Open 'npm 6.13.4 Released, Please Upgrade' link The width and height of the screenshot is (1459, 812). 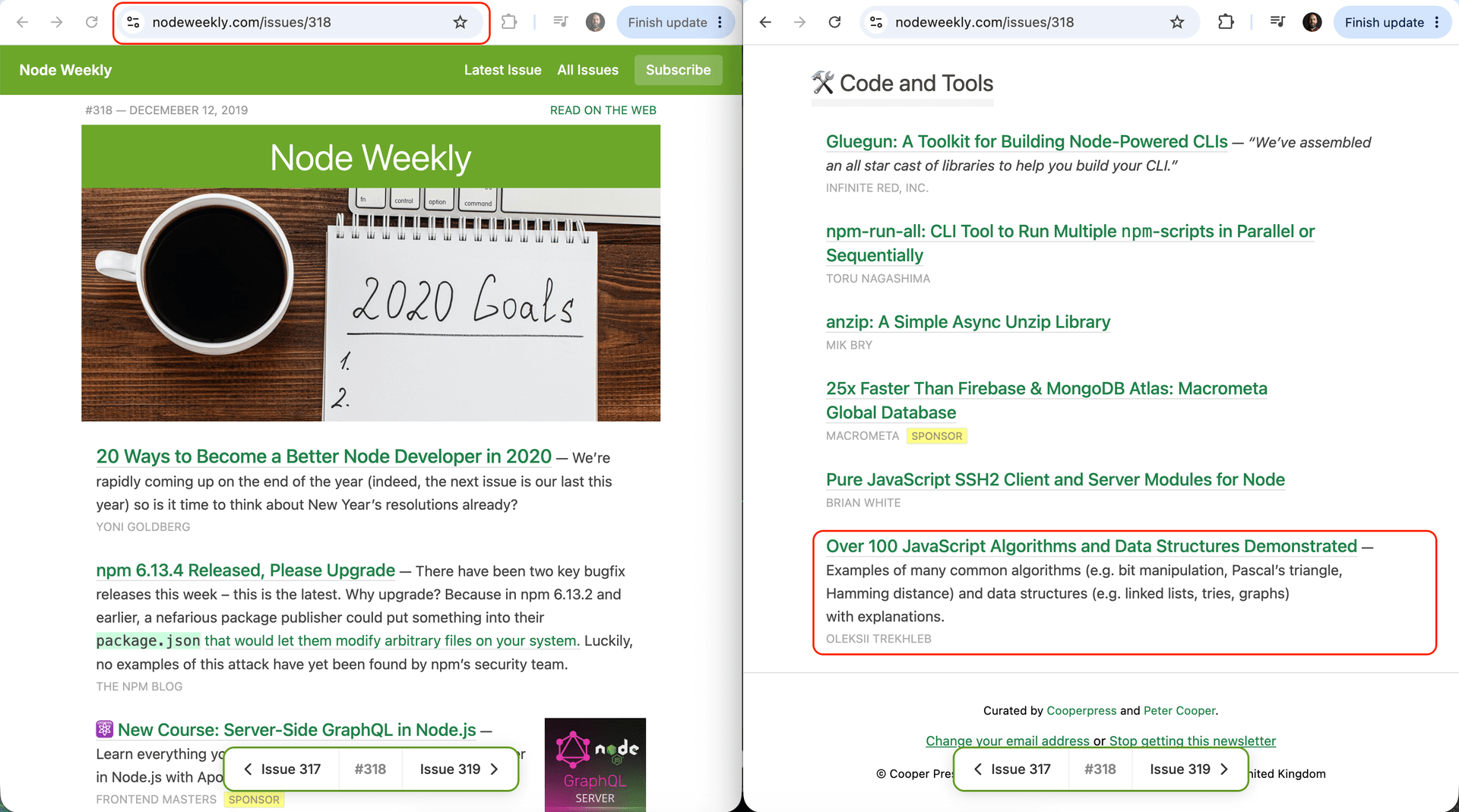click(245, 570)
